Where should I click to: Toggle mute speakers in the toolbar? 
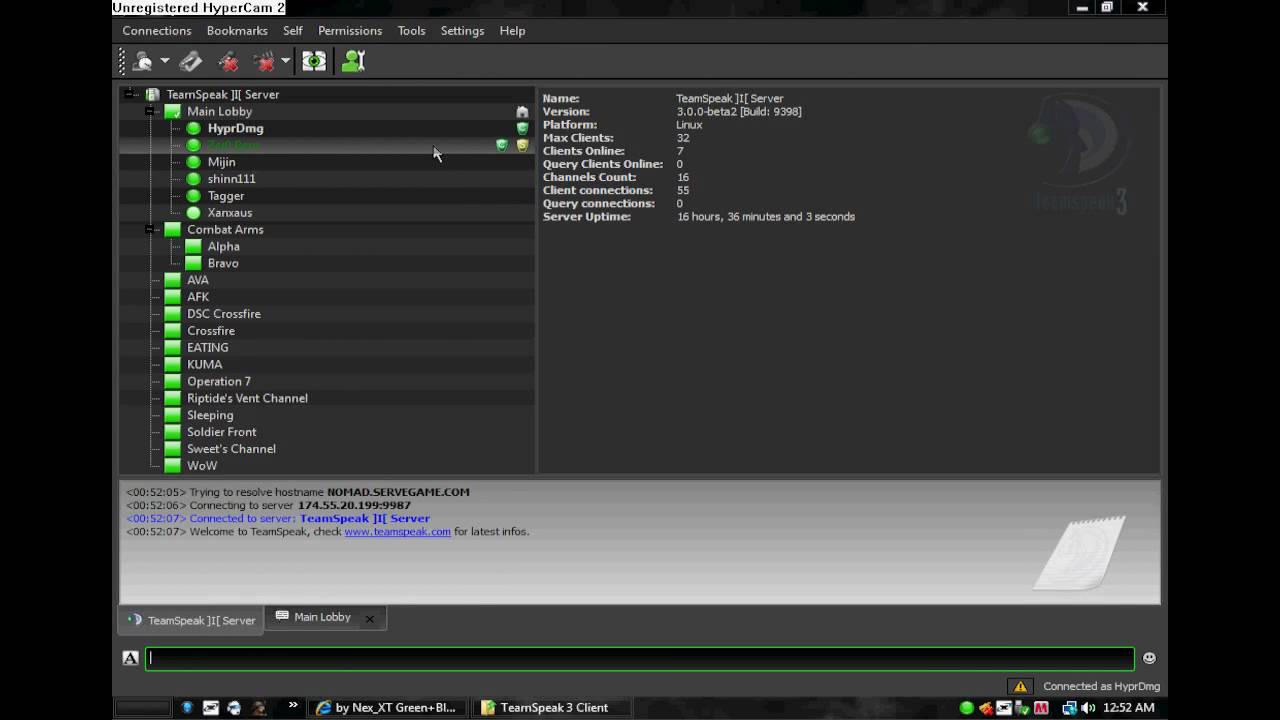[265, 62]
